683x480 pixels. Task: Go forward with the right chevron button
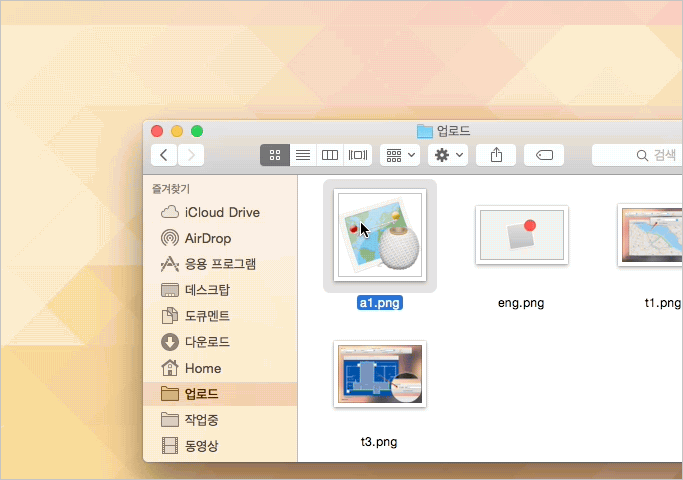tap(191, 155)
